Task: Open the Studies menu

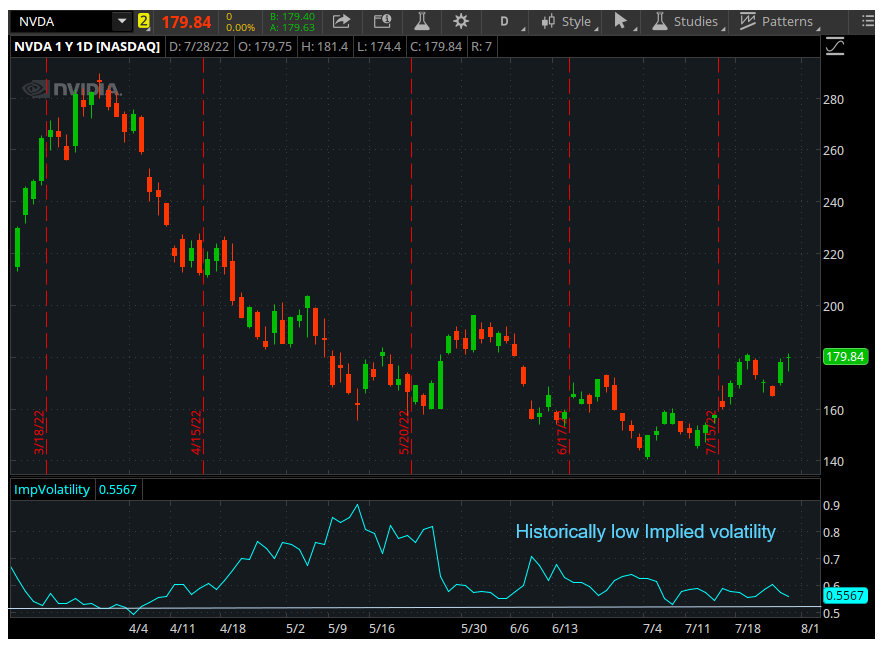Action: tap(686, 22)
